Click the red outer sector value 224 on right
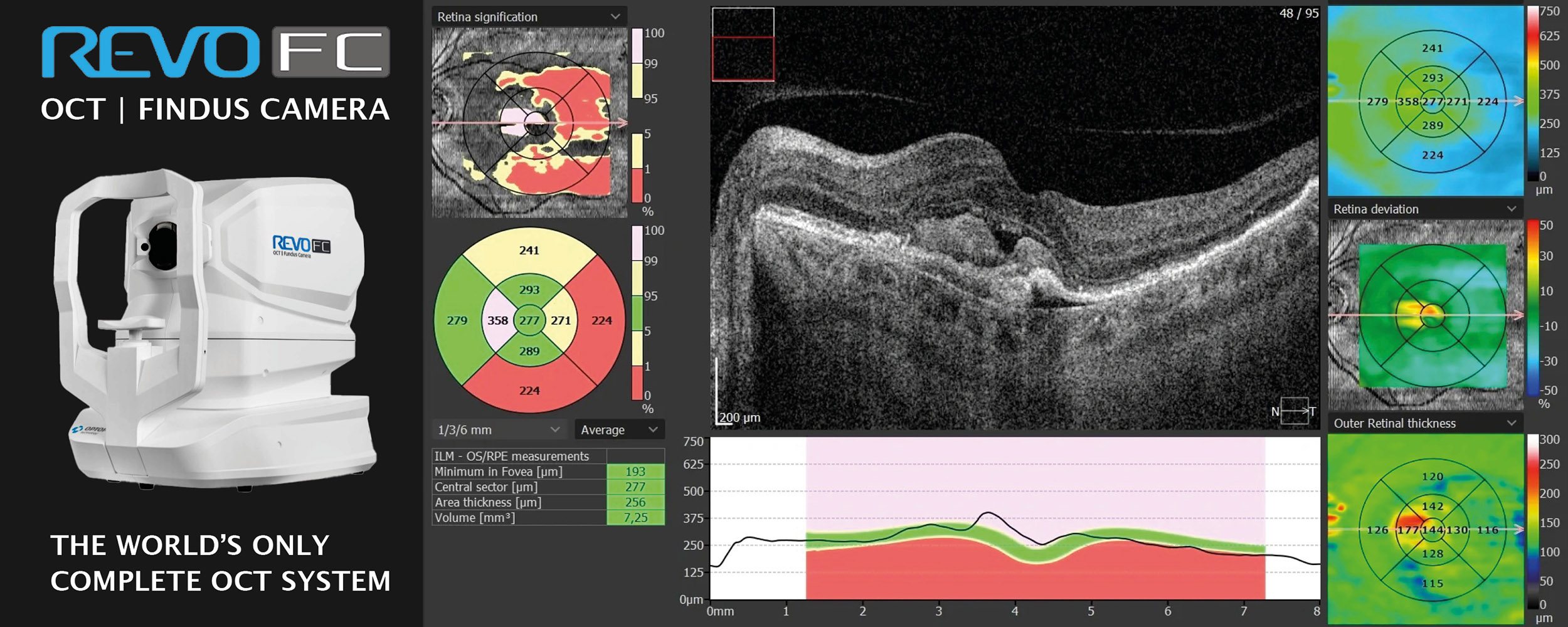Image resolution: width=1568 pixels, height=627 pixels. pyautogui.click(x=601, y=320)
